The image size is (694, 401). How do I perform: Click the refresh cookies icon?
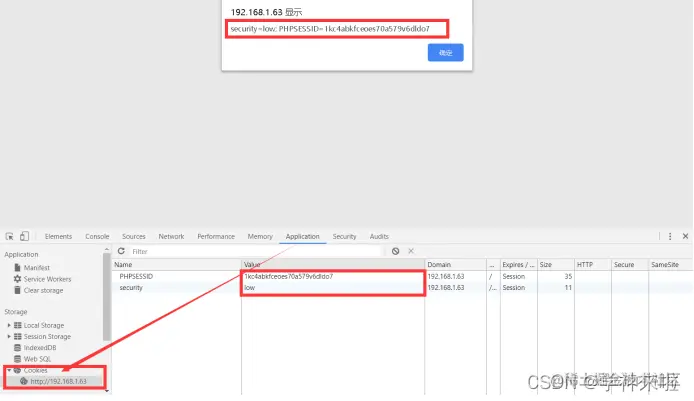(121, 251)
